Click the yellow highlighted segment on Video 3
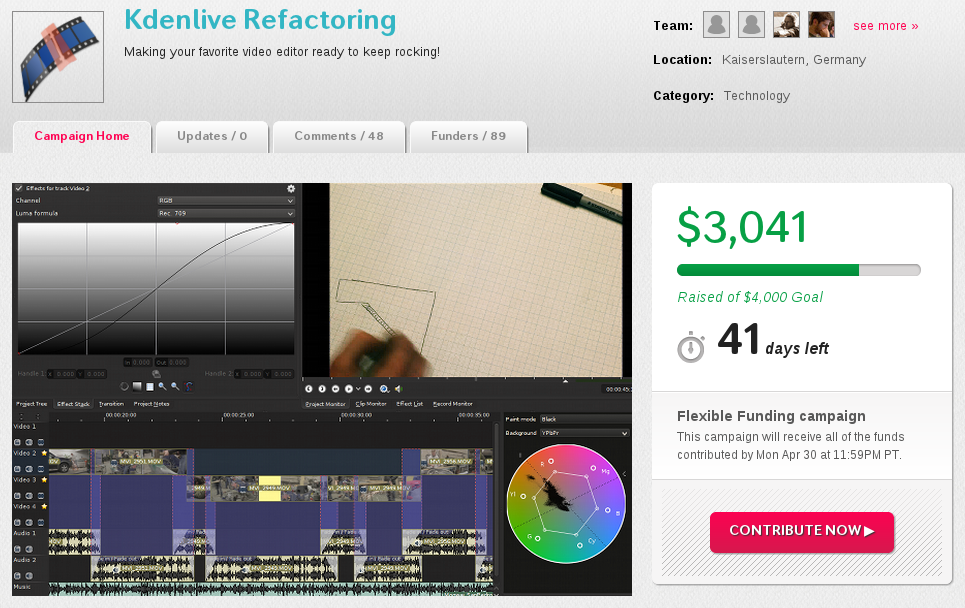 (x=270, y=488)
